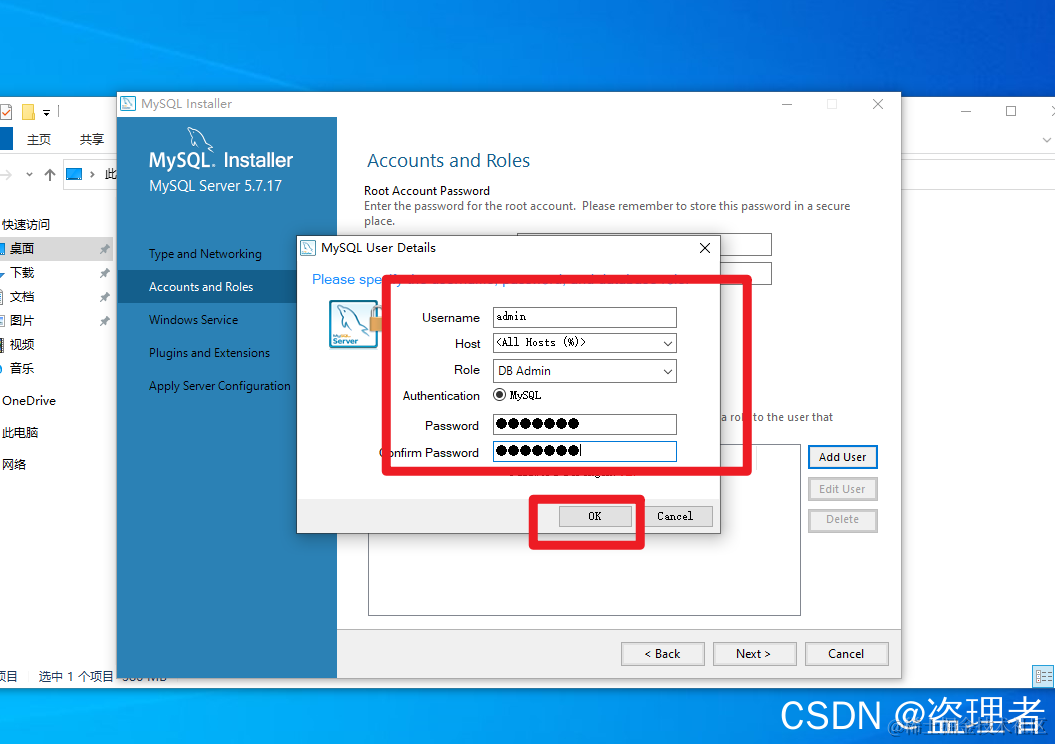Click the < Back button

pos(663,654)
